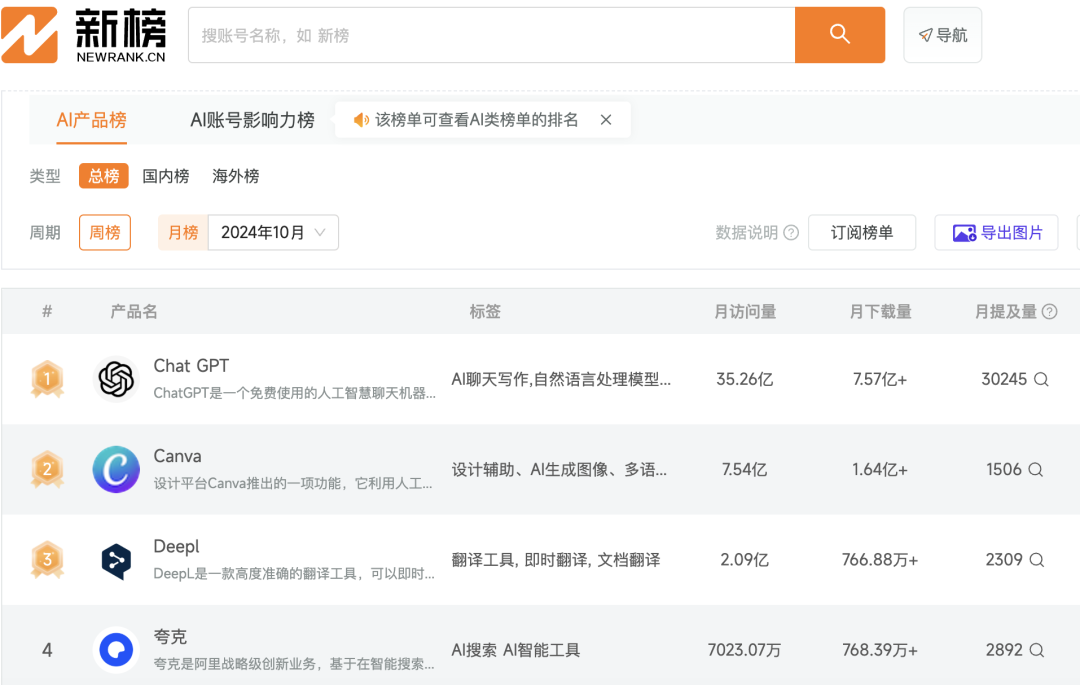Click Chat GPT's 7.57亿+ downloads value

[880, 379]
